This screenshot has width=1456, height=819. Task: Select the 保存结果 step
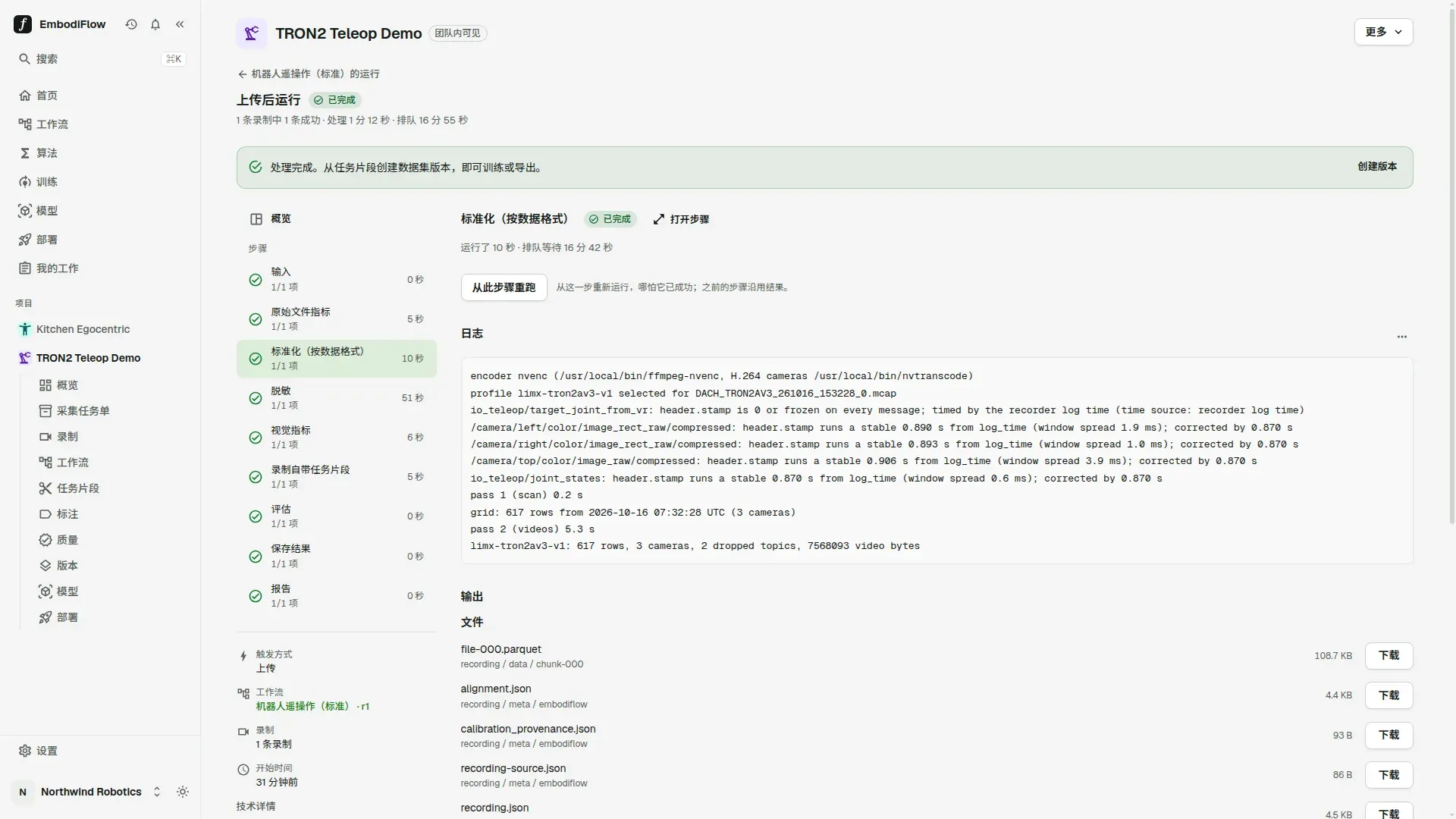click(337, 556)
